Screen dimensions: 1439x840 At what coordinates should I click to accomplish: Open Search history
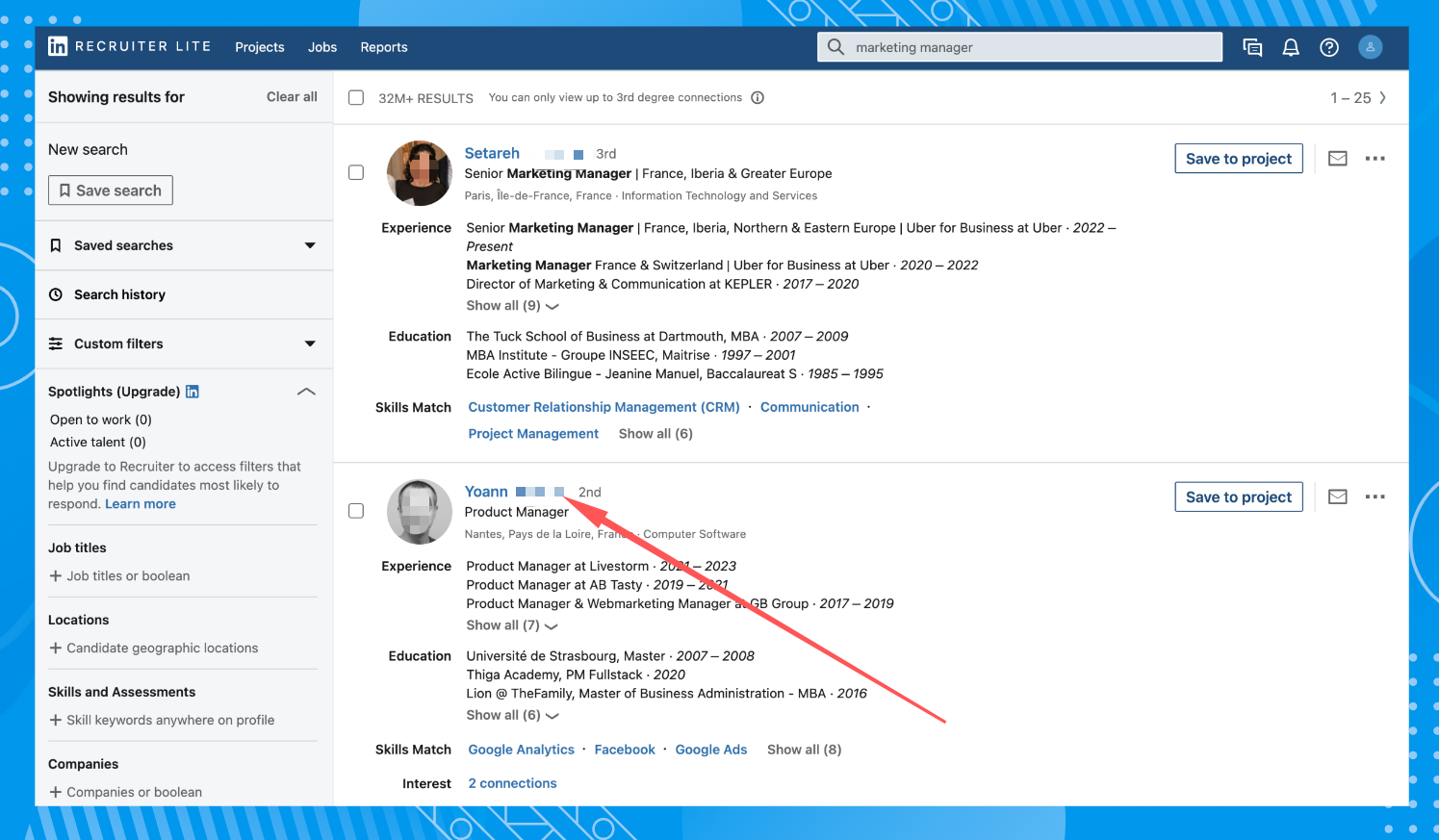(x=119, y=294)
